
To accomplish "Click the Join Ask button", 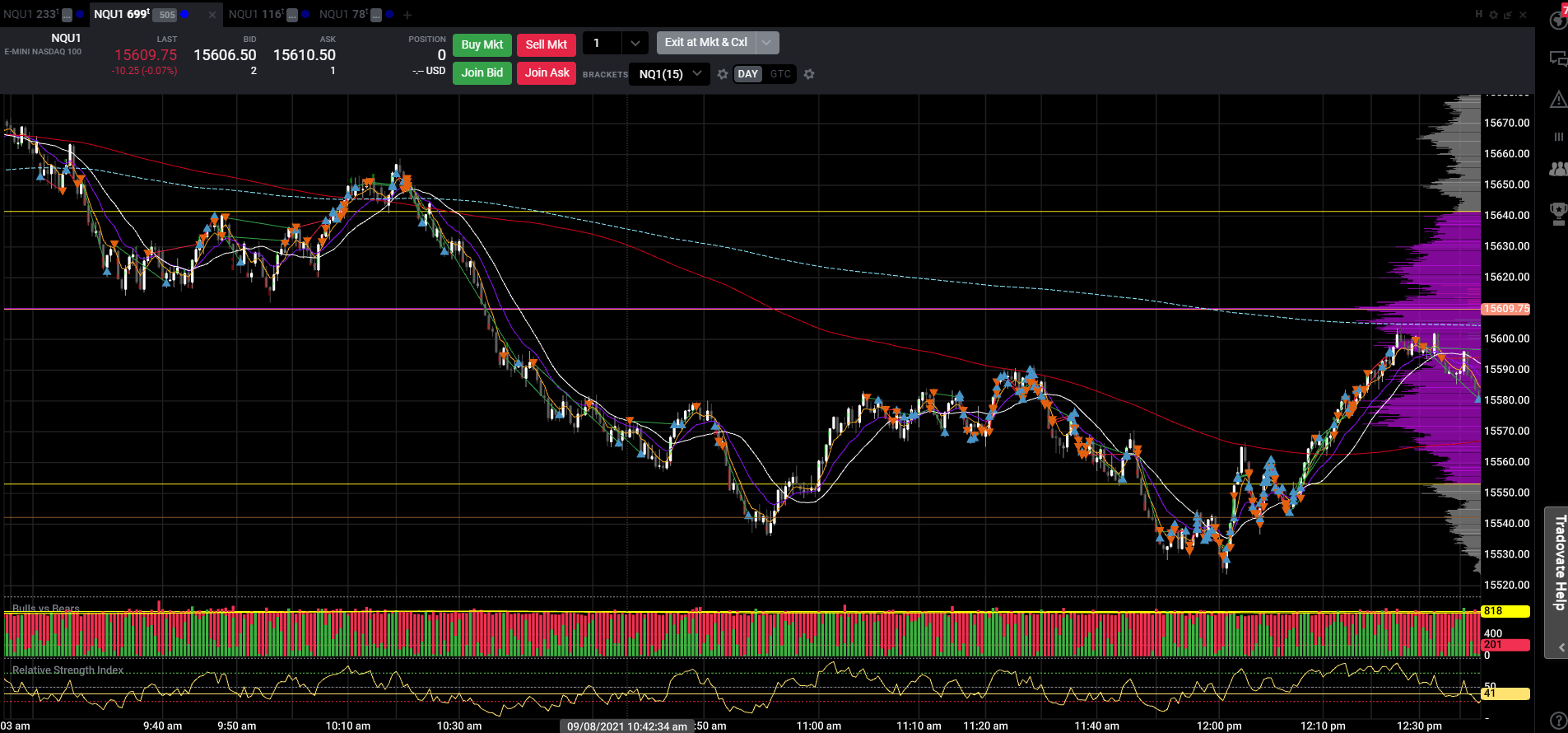I will click(x=547, y=72).
